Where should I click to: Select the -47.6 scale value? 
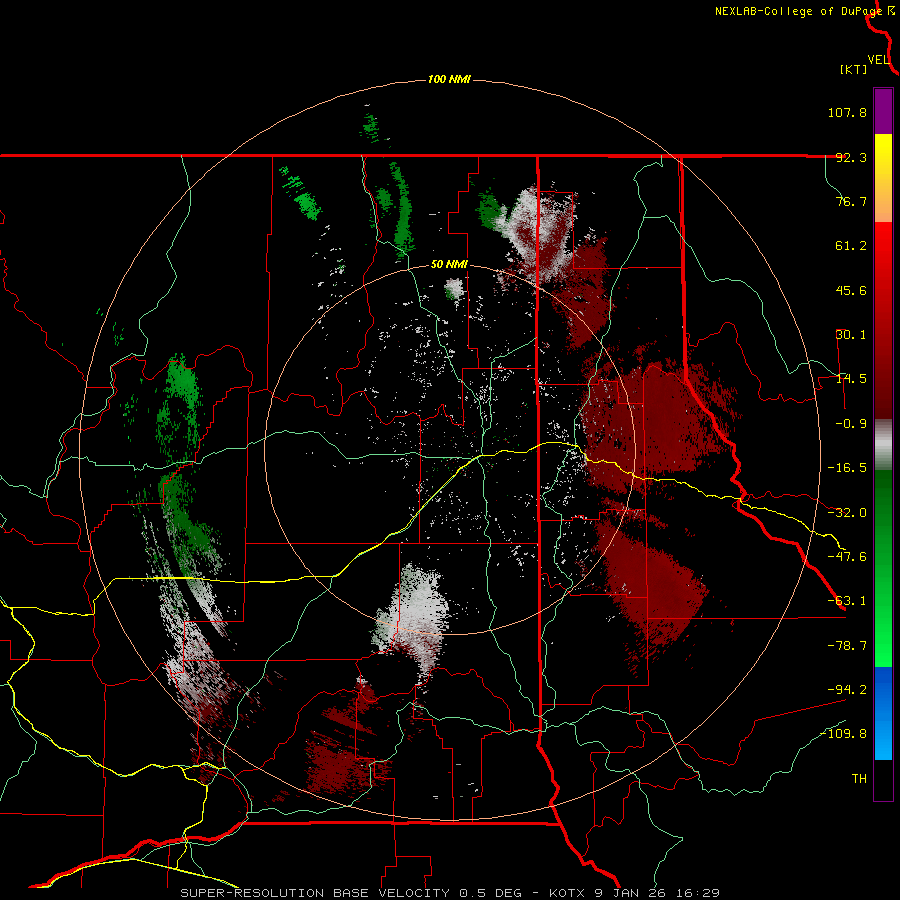[847, 557]
